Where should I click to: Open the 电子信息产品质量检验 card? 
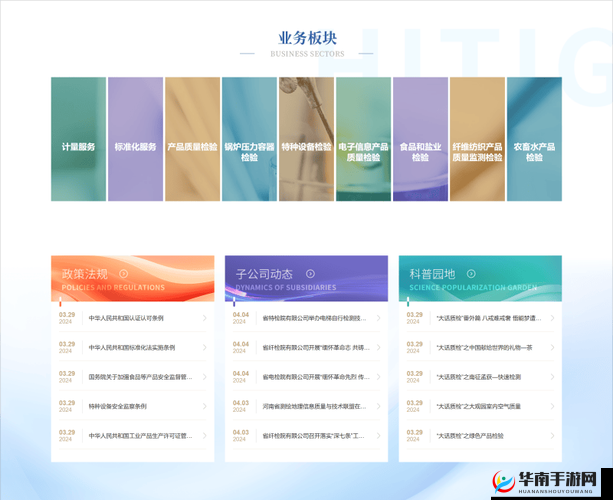[x=364, y=139]
